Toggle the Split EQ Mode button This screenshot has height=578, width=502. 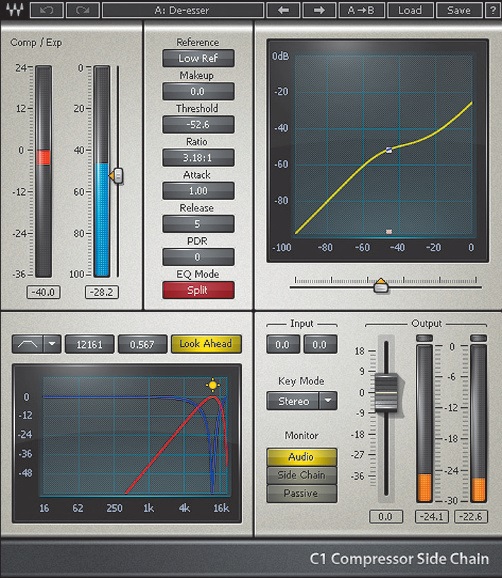198,290
